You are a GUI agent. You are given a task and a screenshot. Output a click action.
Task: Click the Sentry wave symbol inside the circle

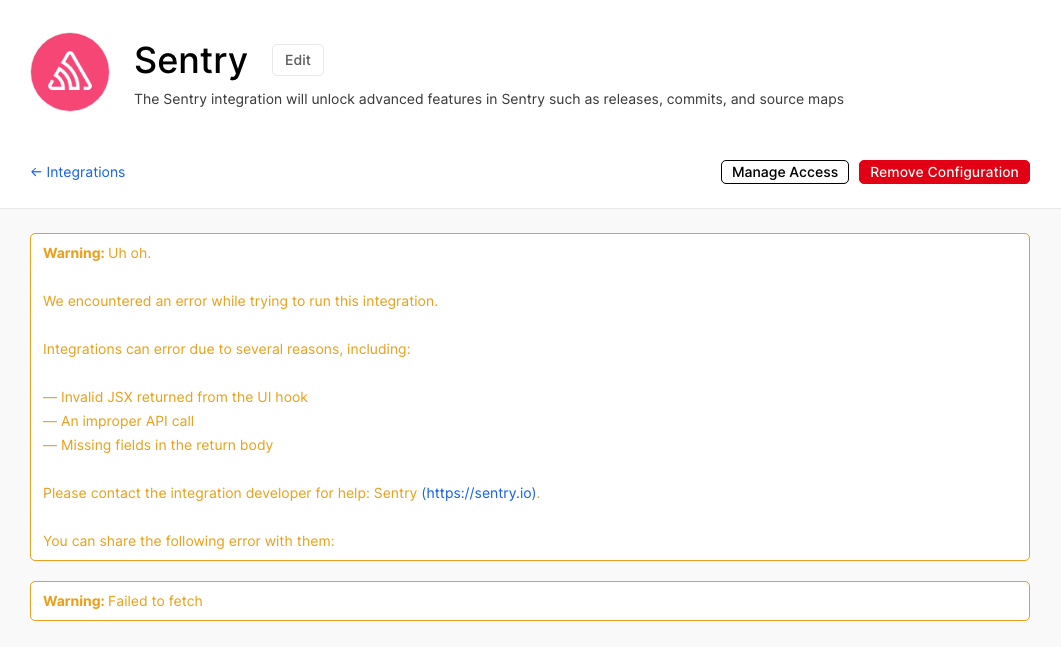(x=69, y=71)
